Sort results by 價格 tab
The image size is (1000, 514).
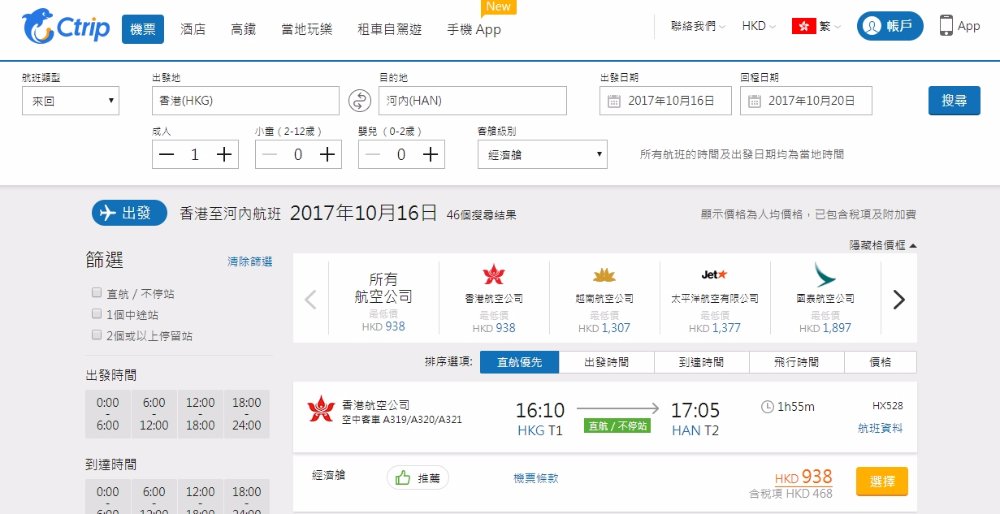point(880,362)
